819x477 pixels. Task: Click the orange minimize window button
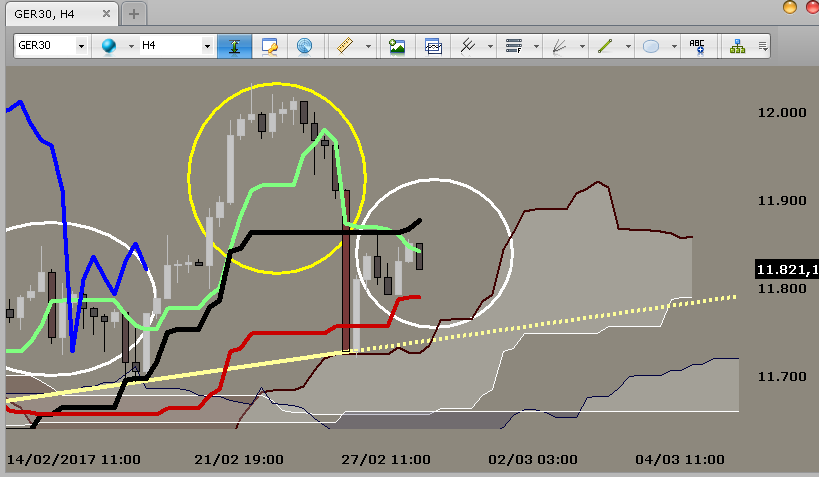(x=790, y=7)
